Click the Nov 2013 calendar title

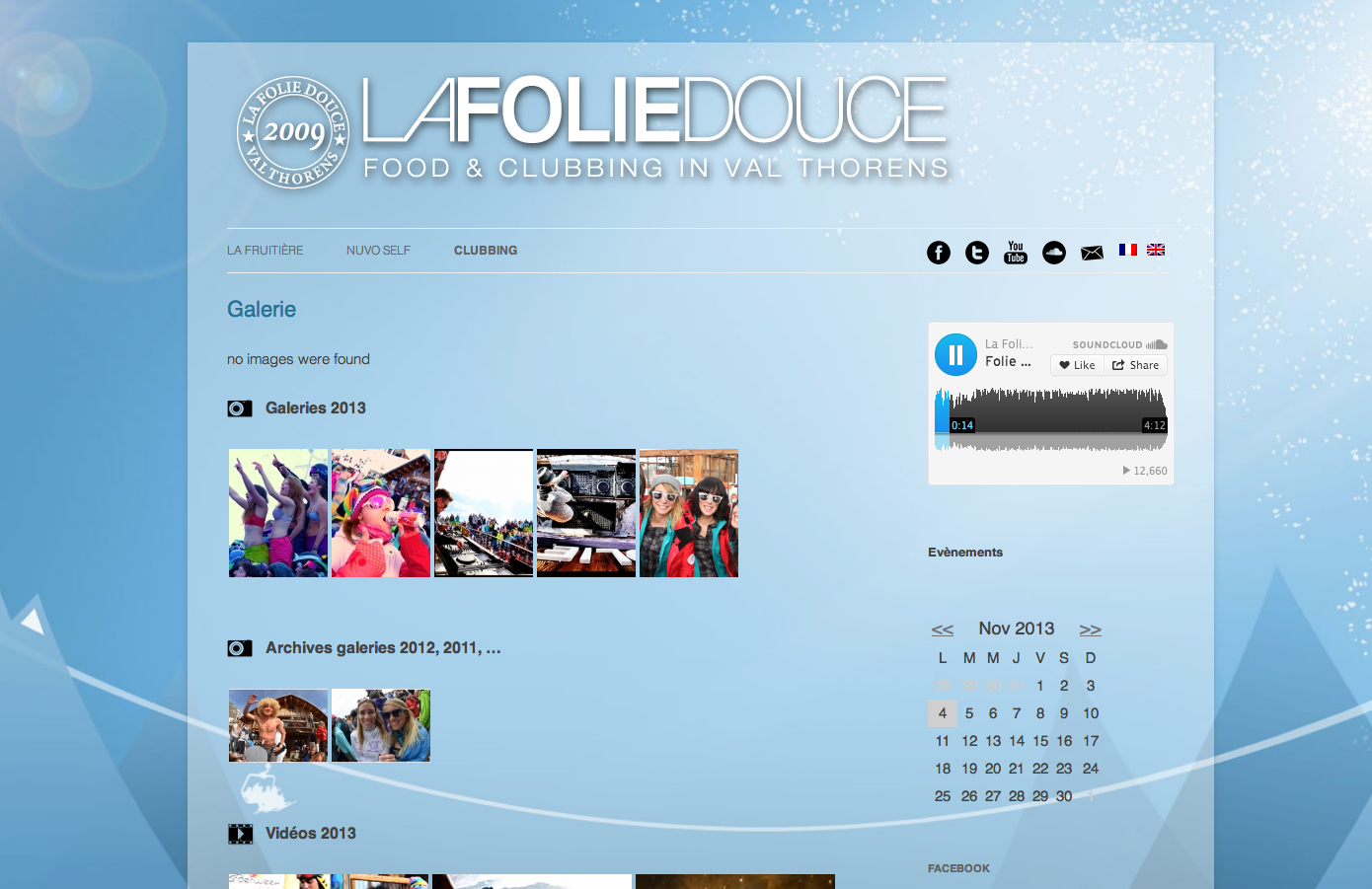(1017, 629)
